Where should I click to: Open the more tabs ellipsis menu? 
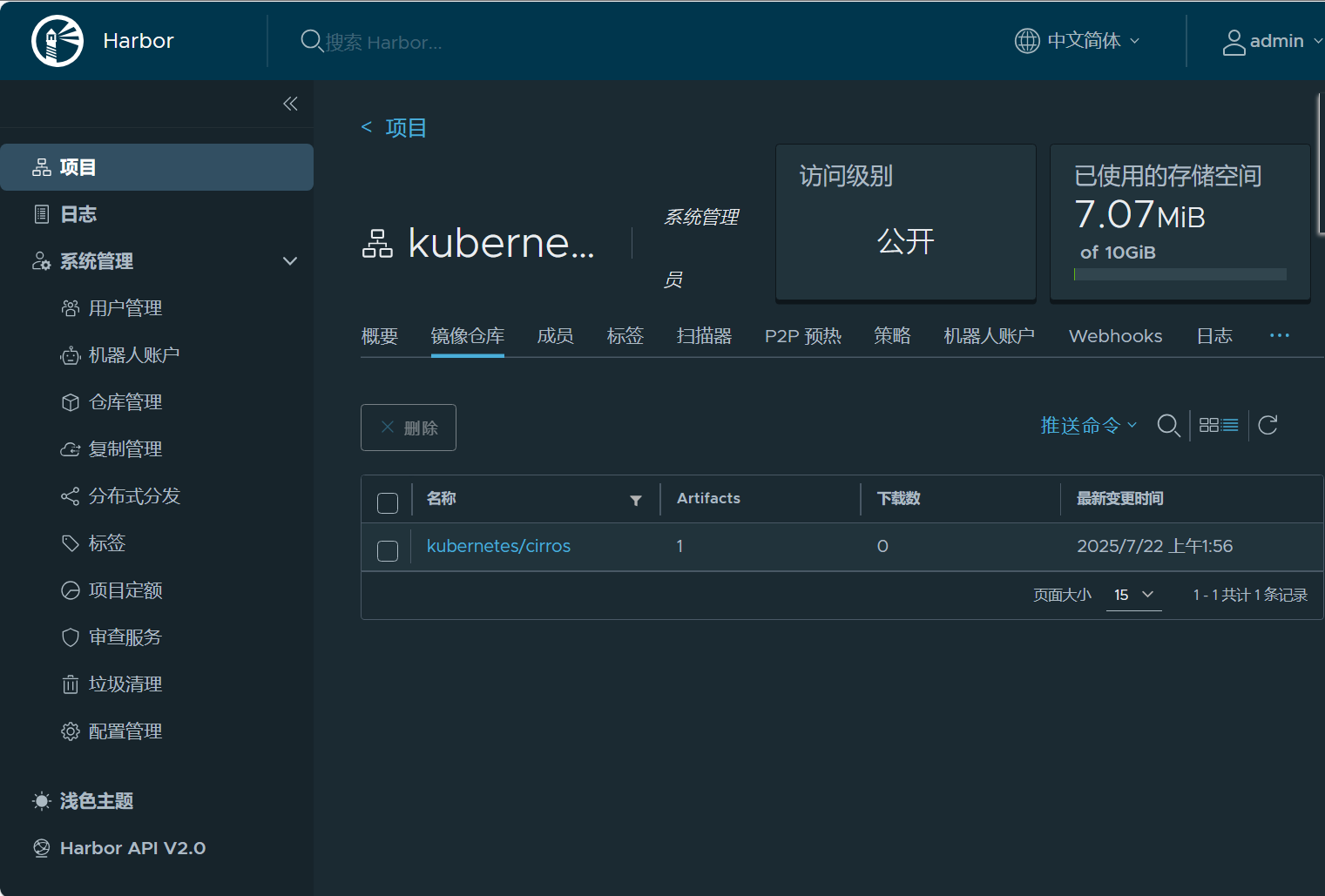point(1279,335)
